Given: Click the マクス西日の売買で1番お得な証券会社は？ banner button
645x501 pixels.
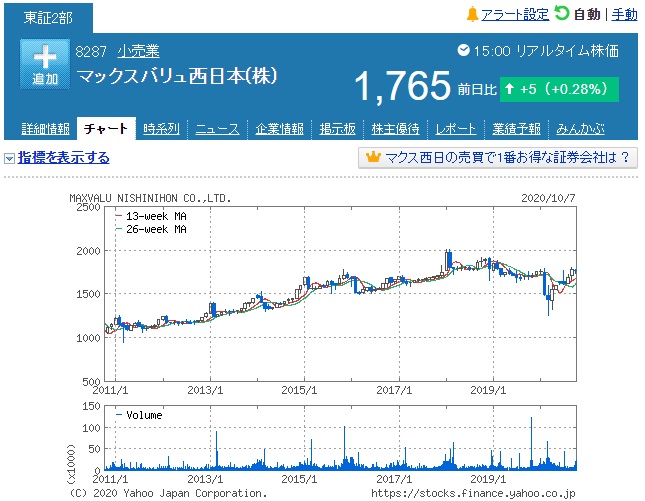Looking at the screenshot, I should [x=498, y=158].
